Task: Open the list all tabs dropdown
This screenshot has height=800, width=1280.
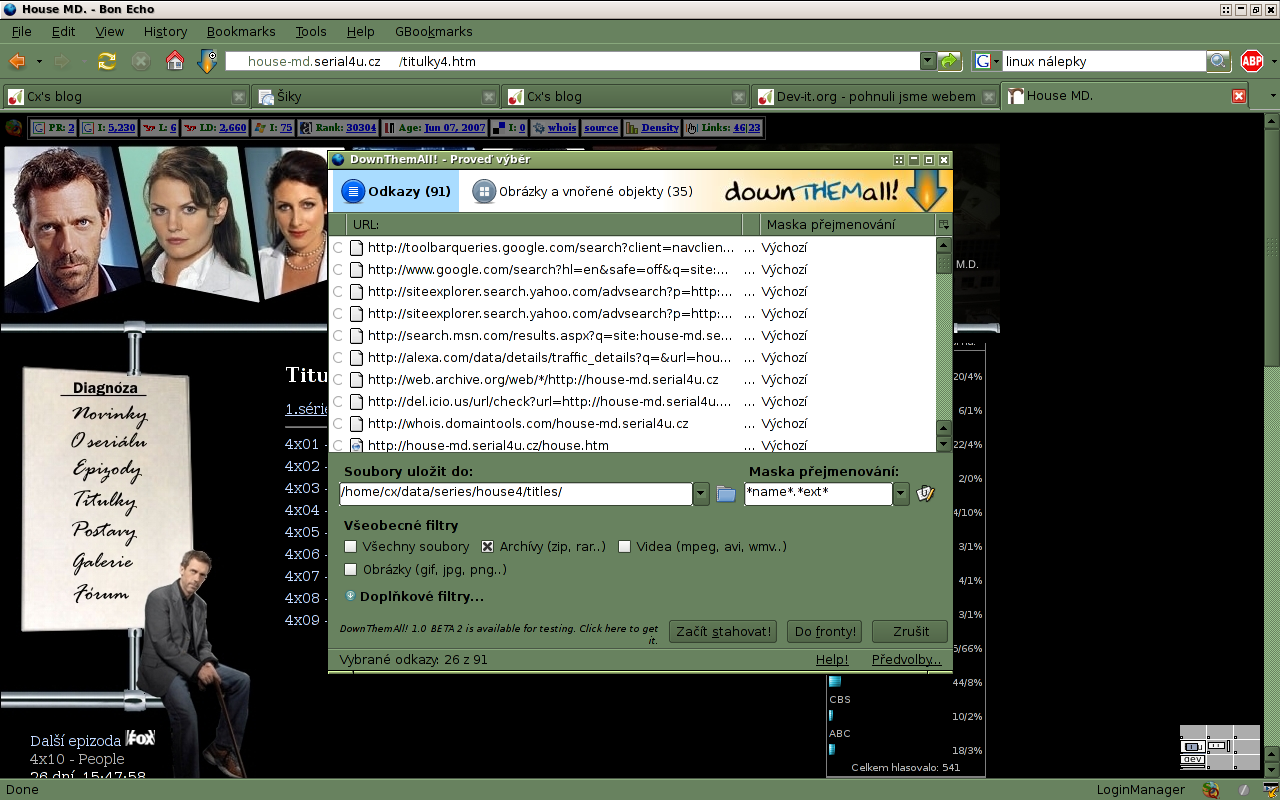Action: coord(1273,96)
